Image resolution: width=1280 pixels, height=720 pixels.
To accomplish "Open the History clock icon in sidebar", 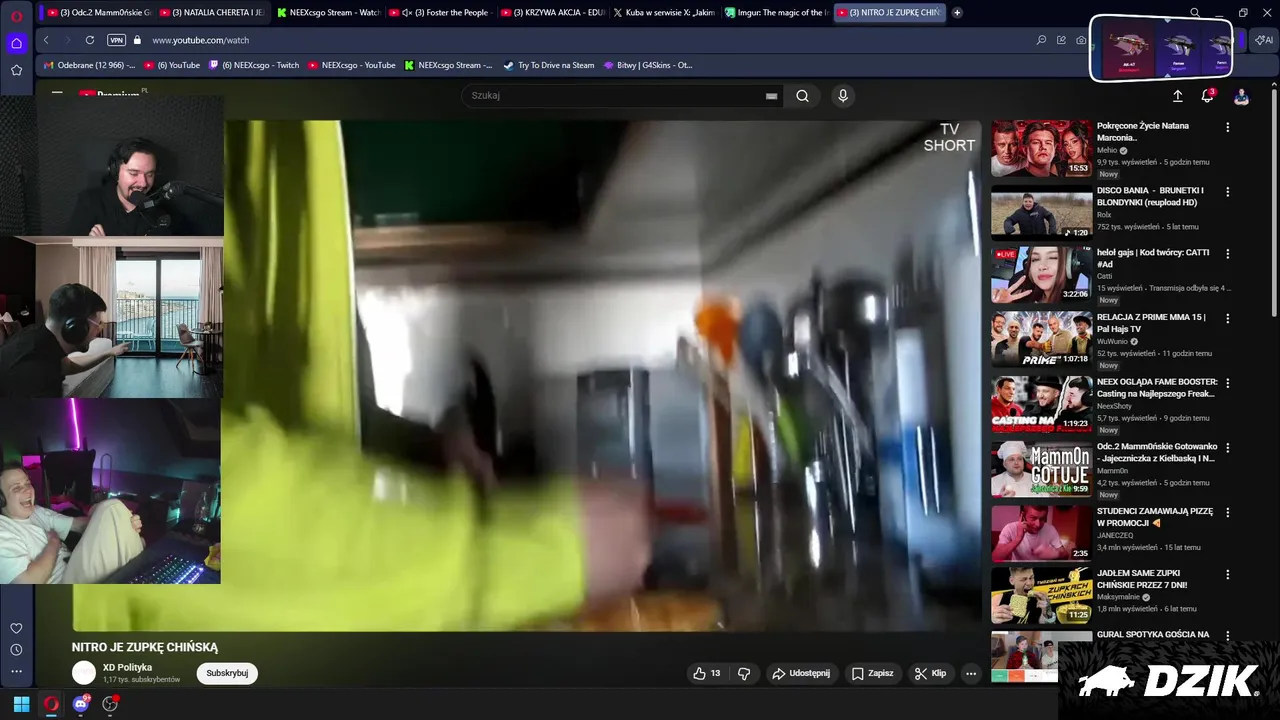I will (16, 650).
